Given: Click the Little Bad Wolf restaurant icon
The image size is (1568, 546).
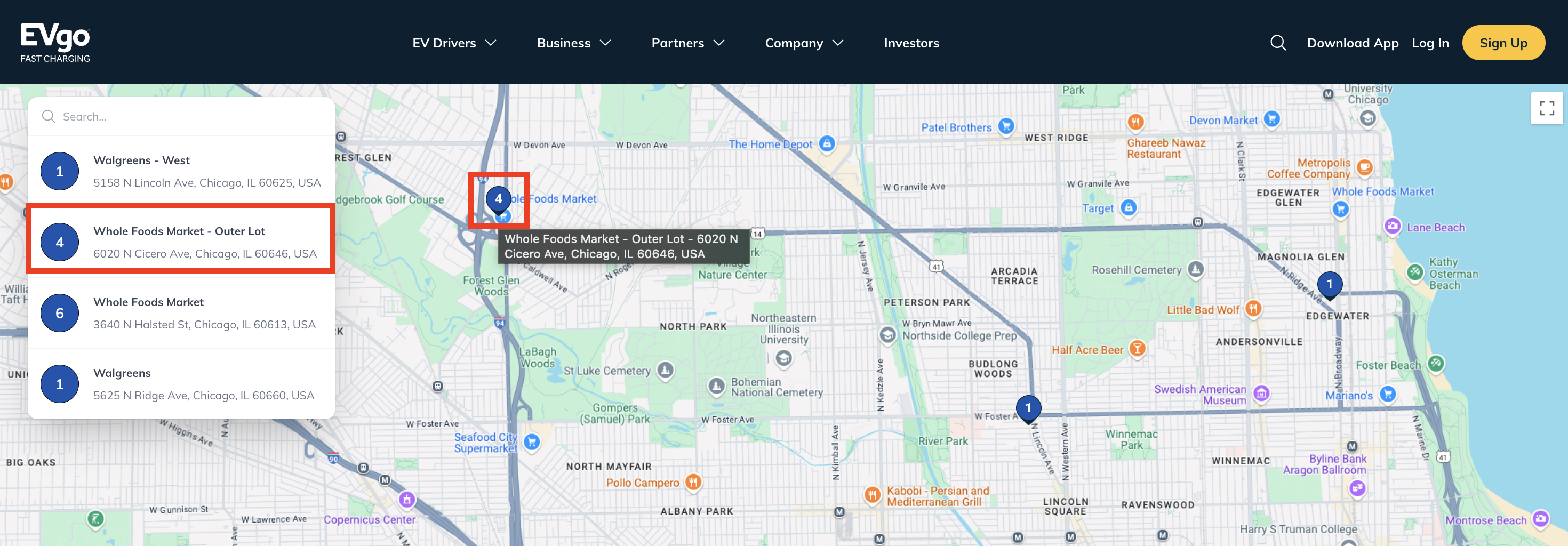Looking at the screenshot, I should (x=1252, y=309).
